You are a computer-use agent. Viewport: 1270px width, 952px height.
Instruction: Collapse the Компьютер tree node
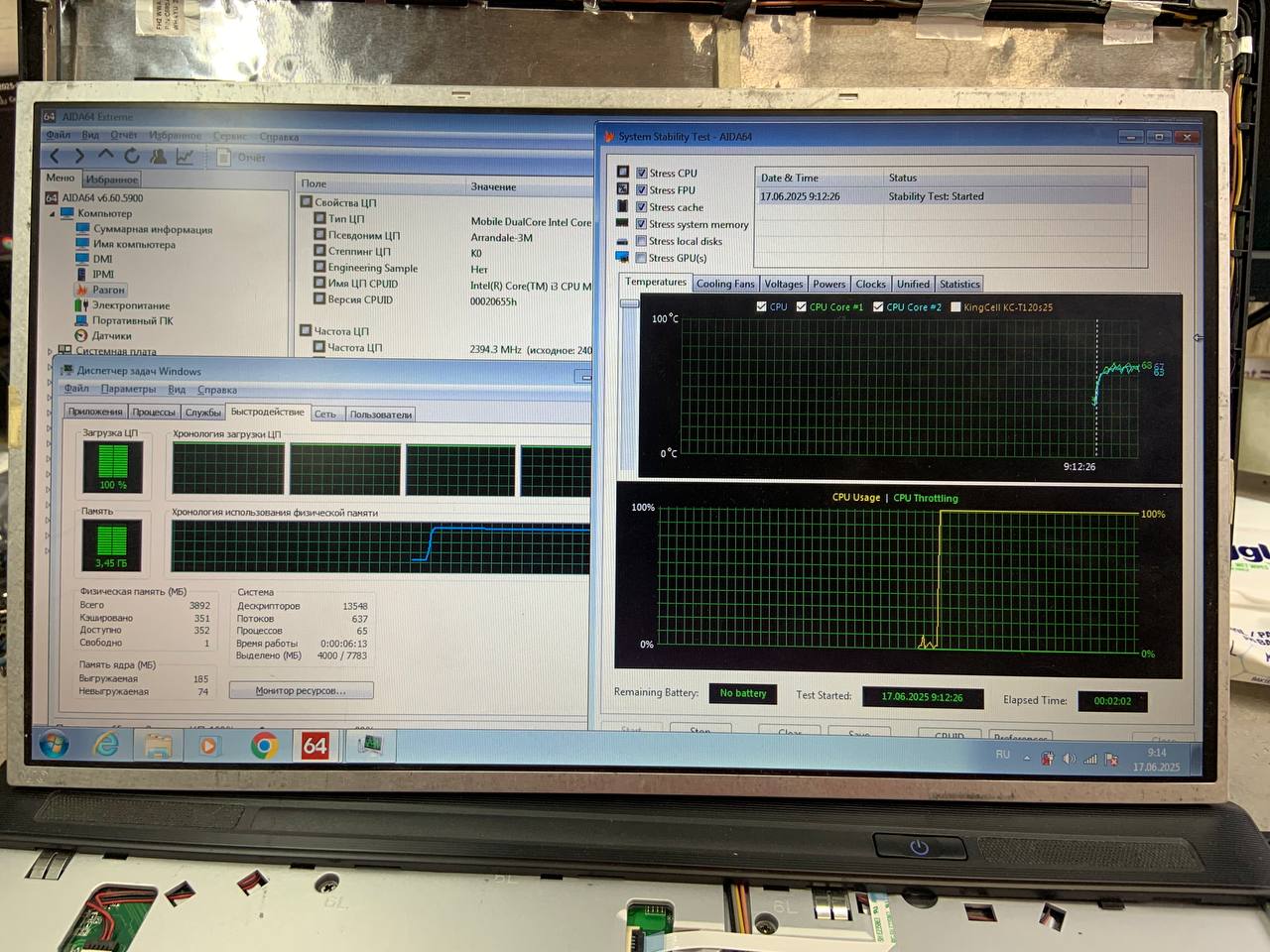53,213
